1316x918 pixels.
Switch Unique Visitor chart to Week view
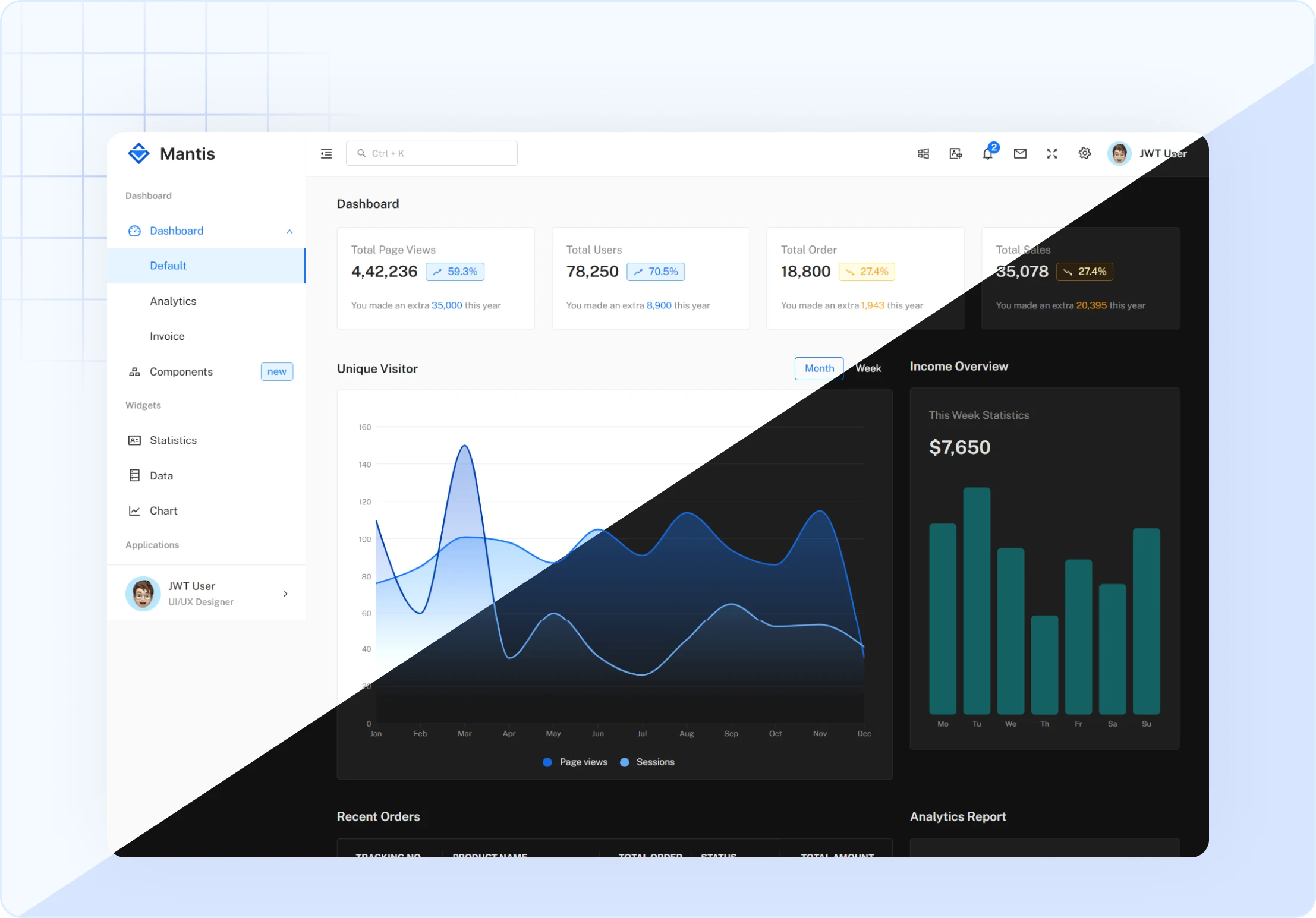click(868, 368)
